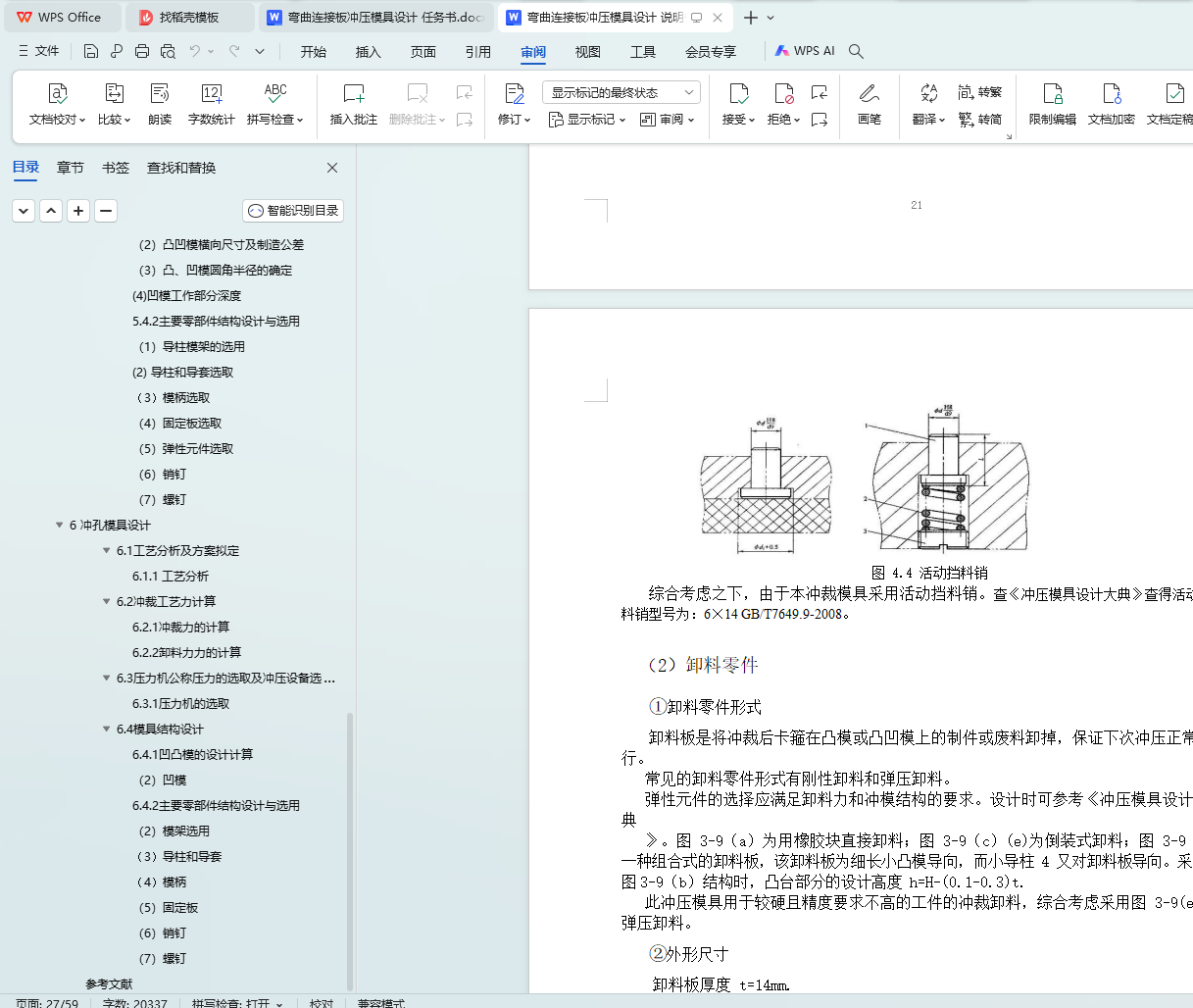Viewport: 1193px width, 1008px height.
Task: Jump to 参考文献 in outline
Action: 108,983
